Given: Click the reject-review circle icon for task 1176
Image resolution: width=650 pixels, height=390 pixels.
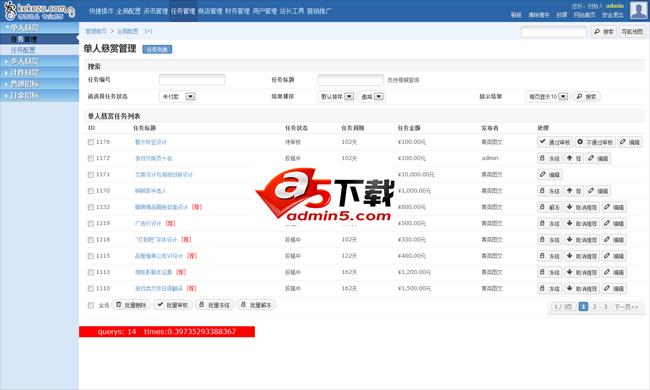Looking at the screenshot, I should point(580,142).
